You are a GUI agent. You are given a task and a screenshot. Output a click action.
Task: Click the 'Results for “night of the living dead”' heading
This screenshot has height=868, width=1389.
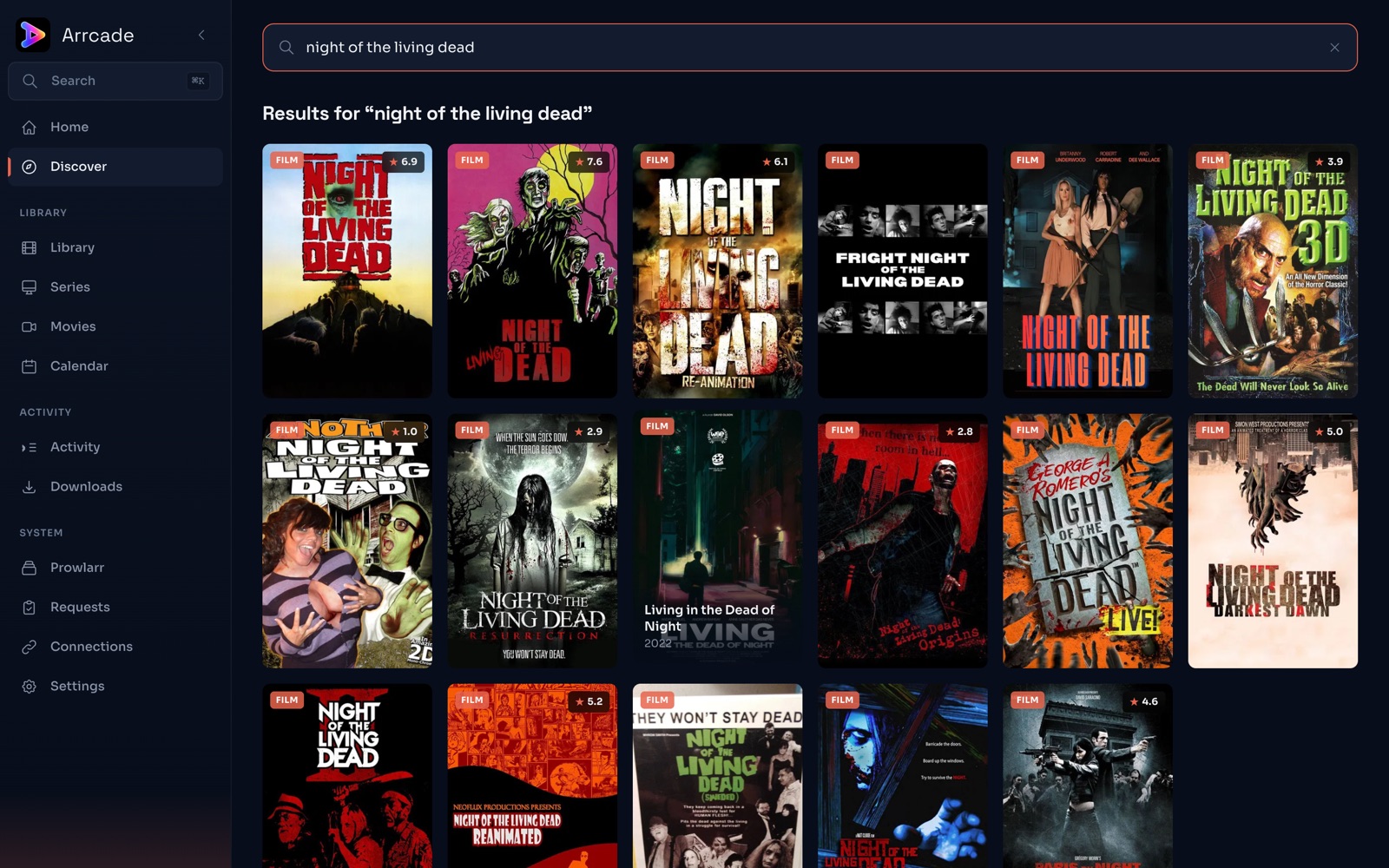(427, 114)
